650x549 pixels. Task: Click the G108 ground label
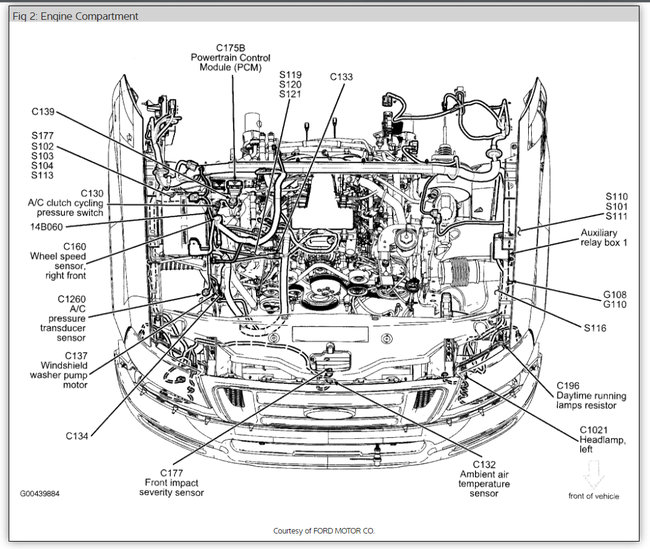[615, 295]
